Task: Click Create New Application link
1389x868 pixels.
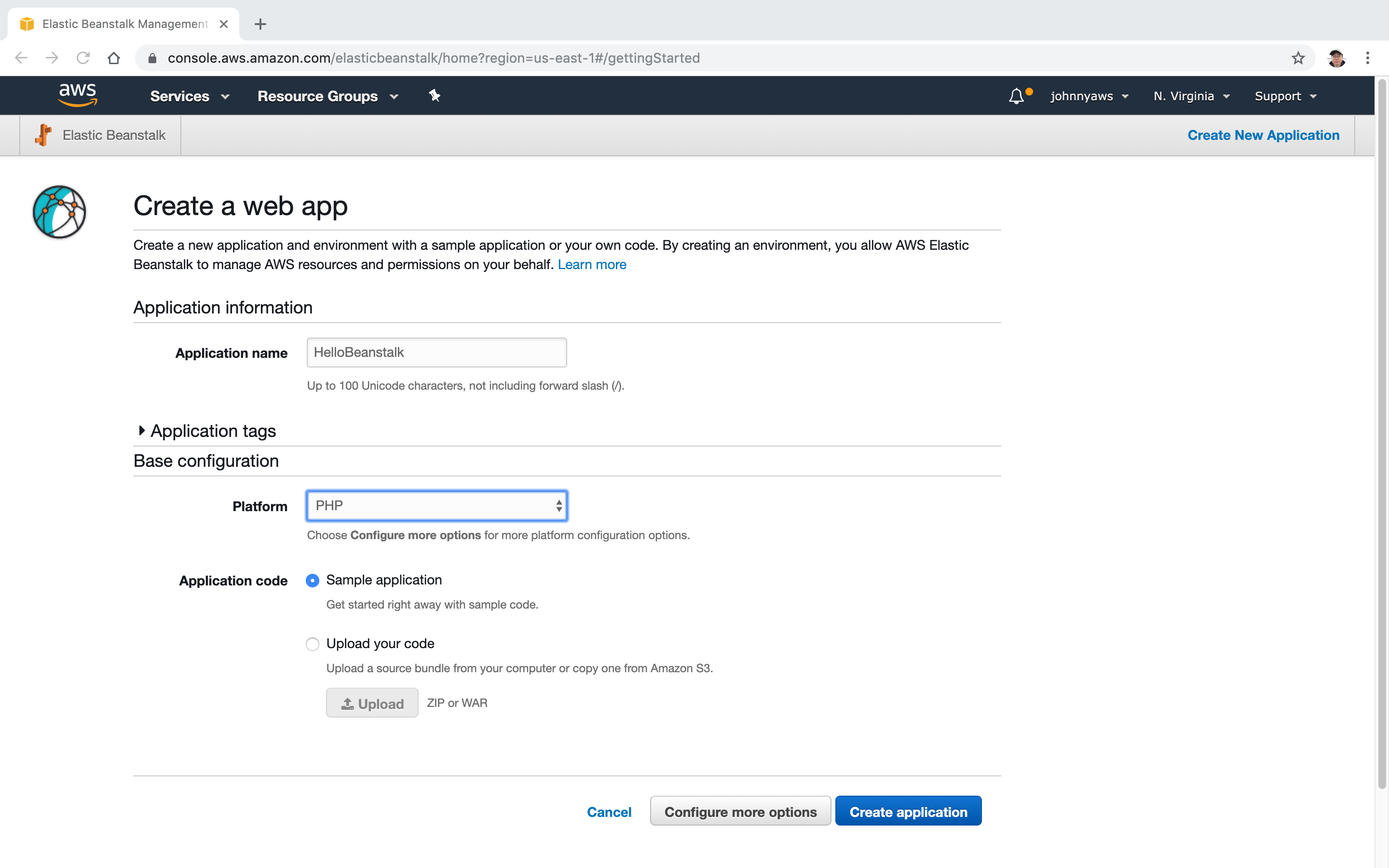Action: (1263, 135)
